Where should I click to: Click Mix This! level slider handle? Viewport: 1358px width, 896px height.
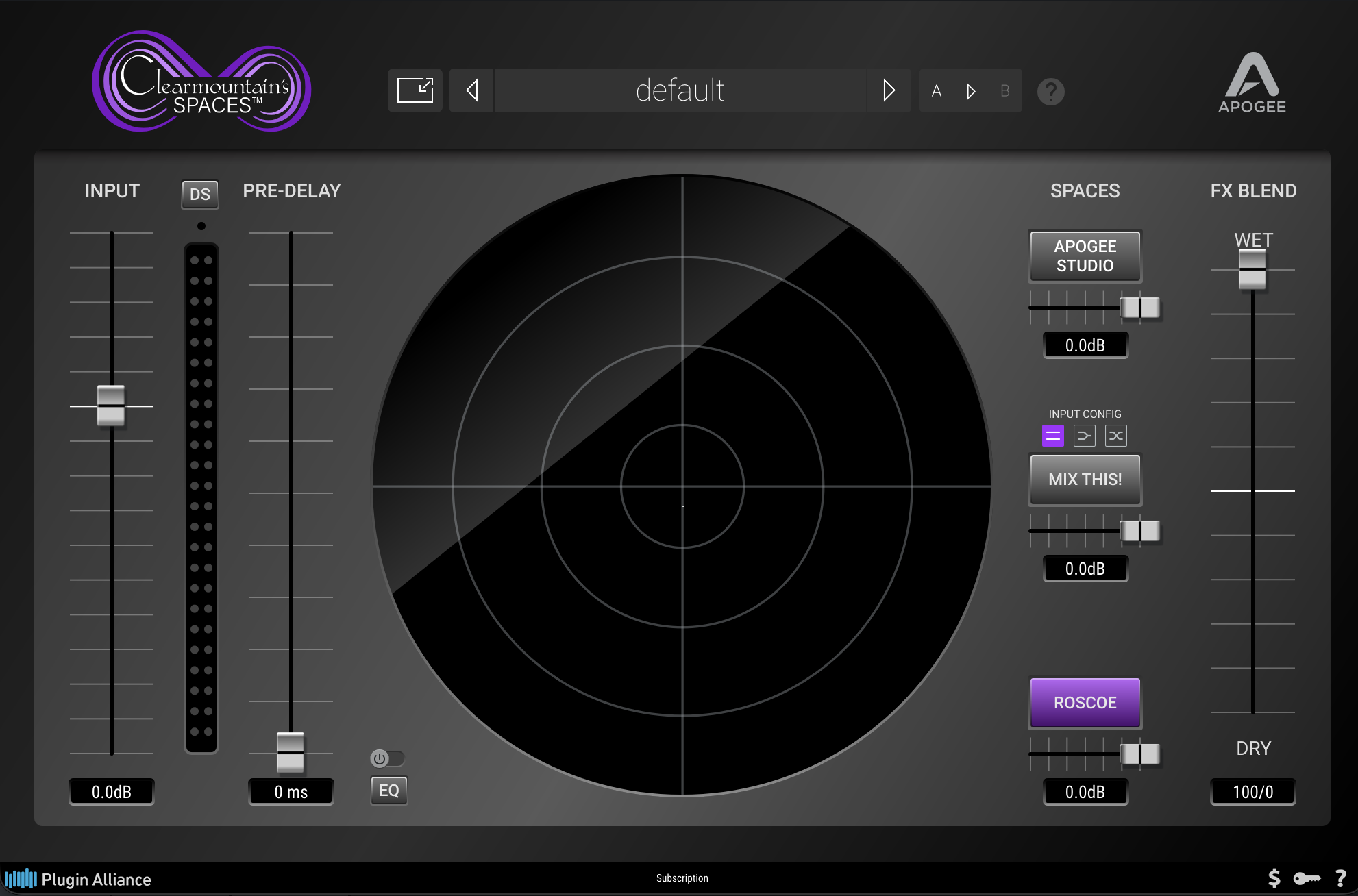click(1140, 531)
